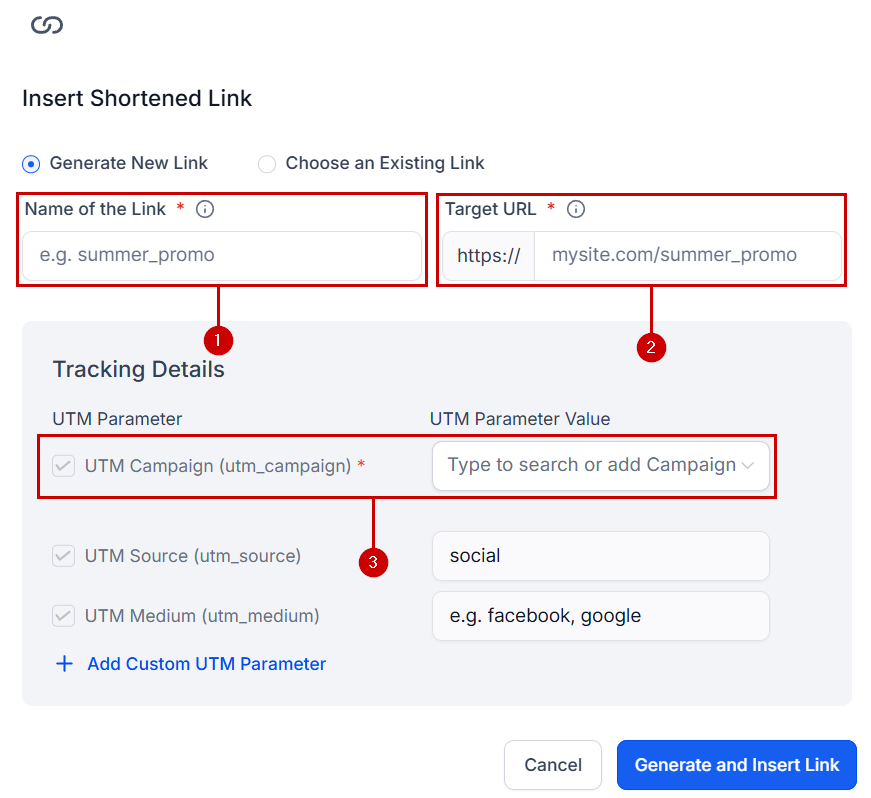Click the red callout marker numbered 1
This screenshot has height=798, width=871.
click(218, 340)
